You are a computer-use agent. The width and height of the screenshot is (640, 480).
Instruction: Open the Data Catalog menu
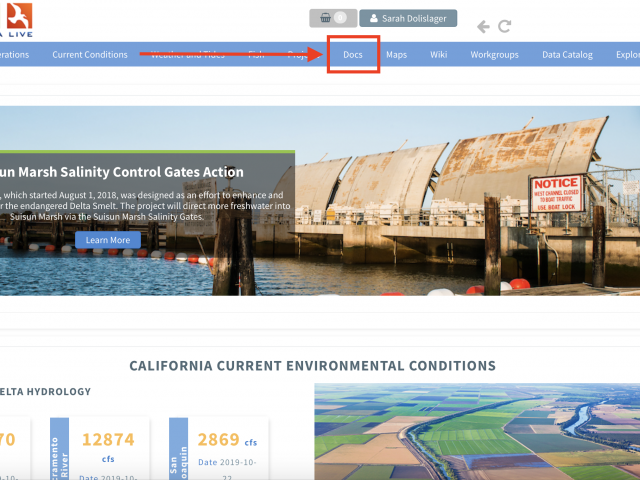tap(567, 55)
